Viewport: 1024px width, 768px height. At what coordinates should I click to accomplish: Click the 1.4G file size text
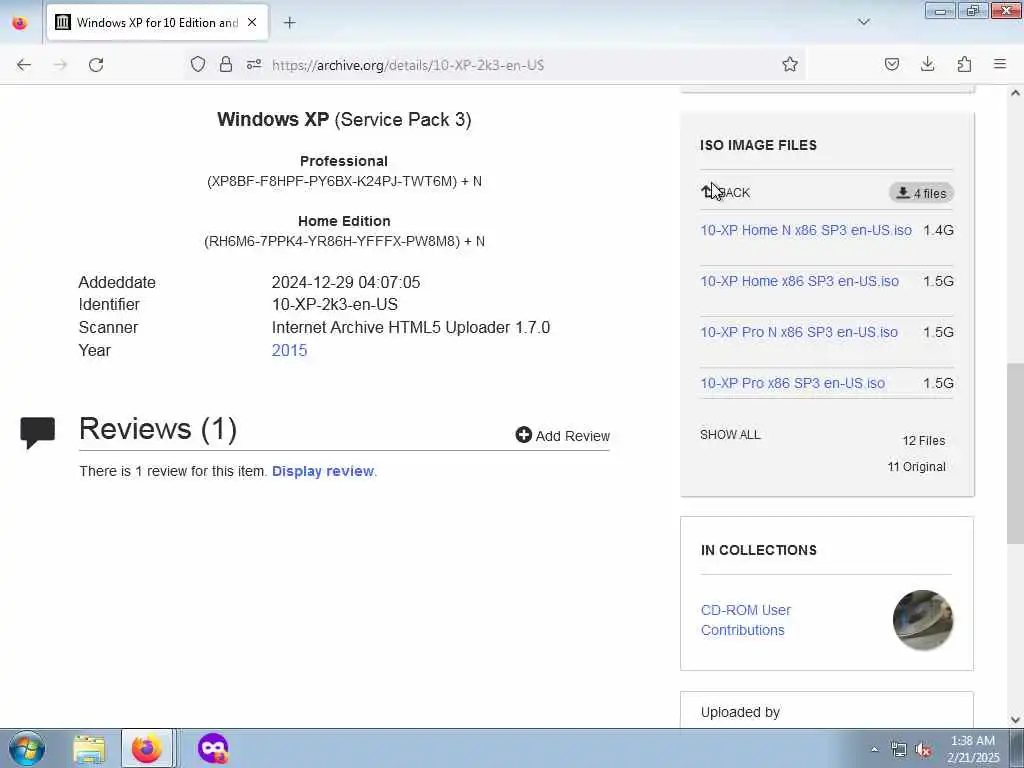[x=938, y=230]
